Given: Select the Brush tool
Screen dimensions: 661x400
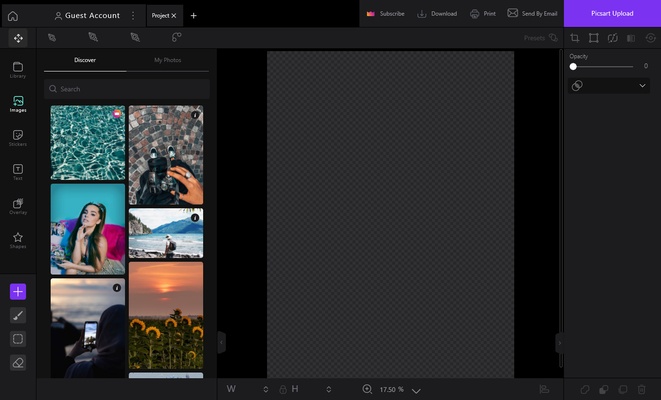Looking at the screenshot, I should point(18,315).
